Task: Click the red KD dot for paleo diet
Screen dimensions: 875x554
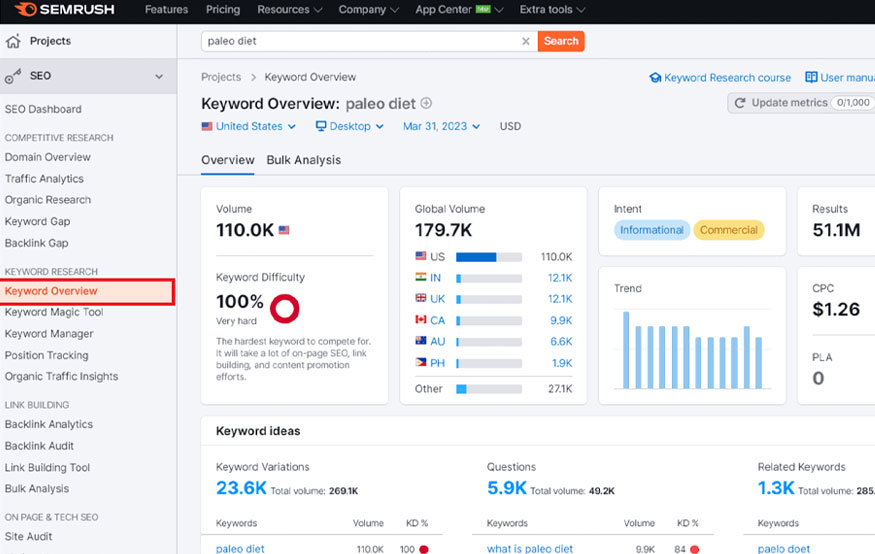Action: (424, 550)
